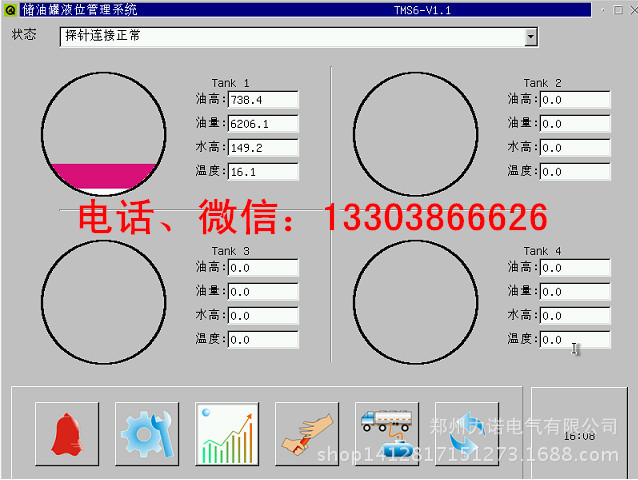This screenshot has width=638, height=480.
Task: Click the Tank 4 label
Action: coord(542,251)
